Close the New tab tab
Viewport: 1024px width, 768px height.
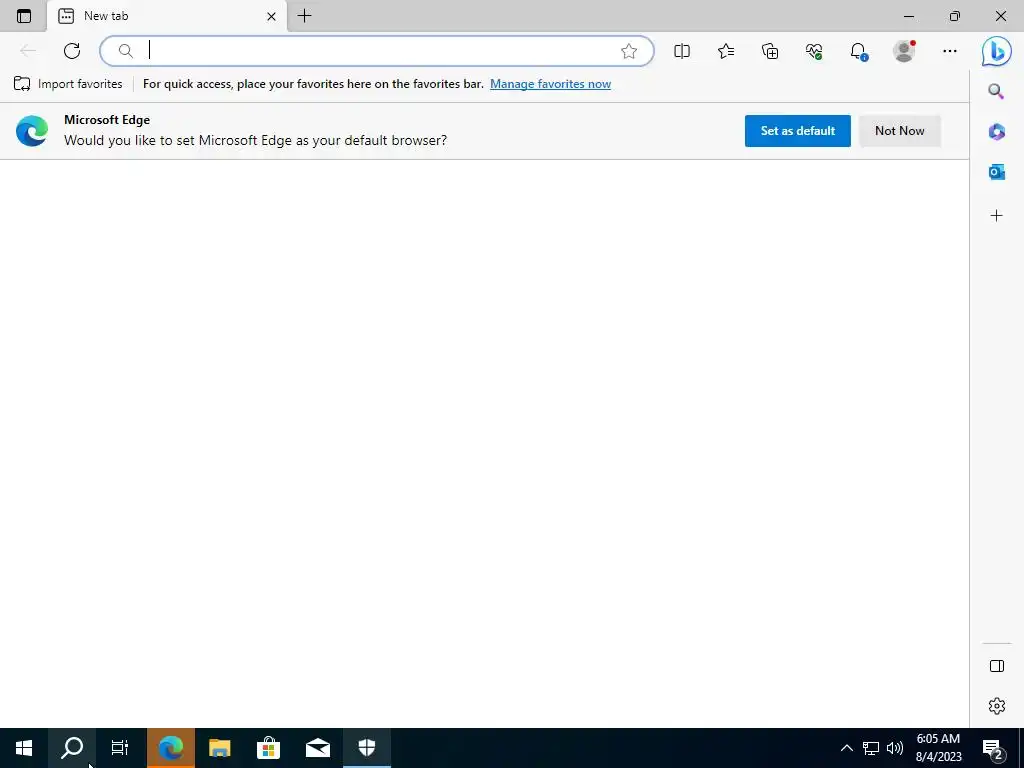pos(271,16)
